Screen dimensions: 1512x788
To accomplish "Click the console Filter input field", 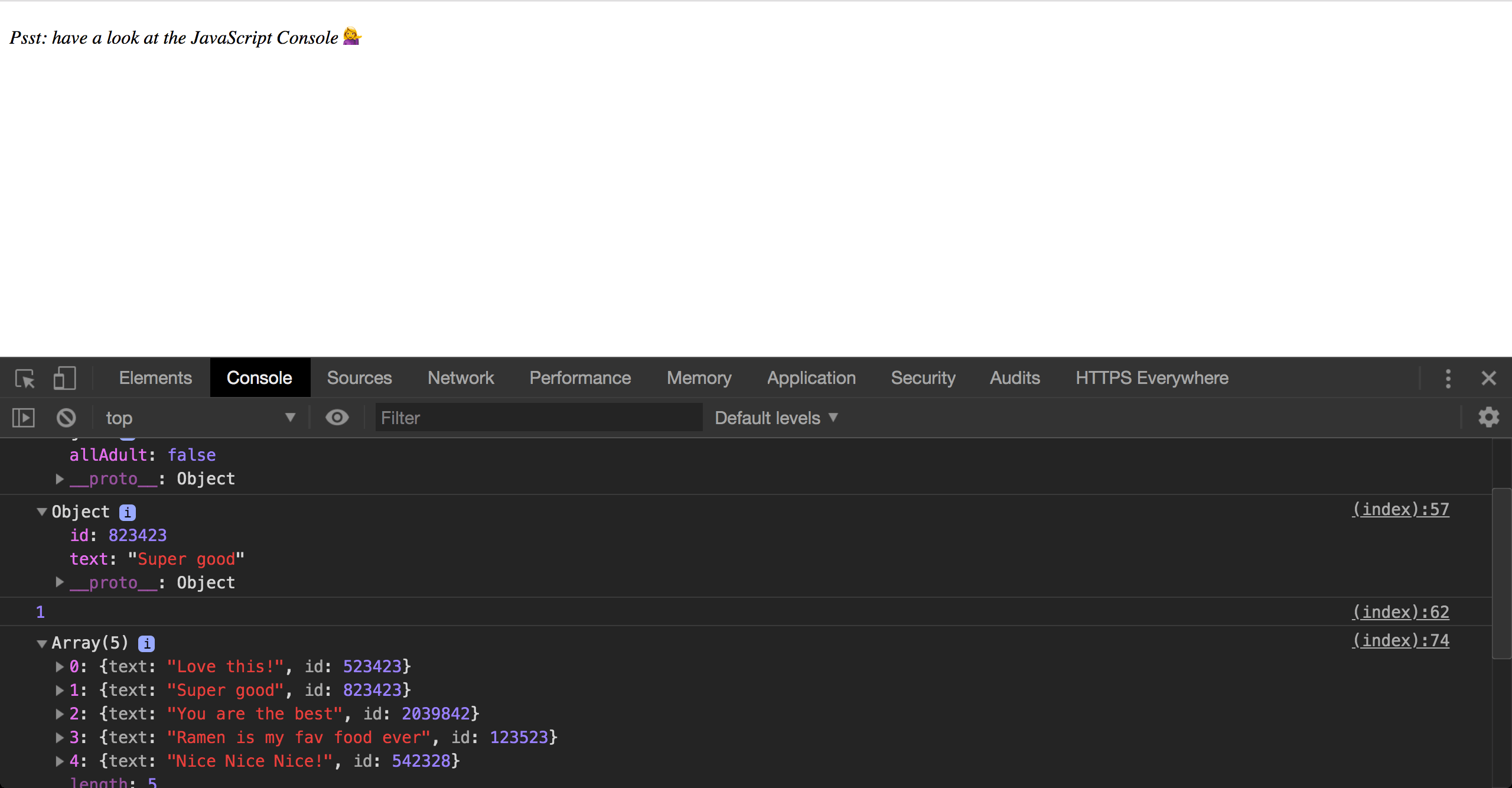I will [537, 418].
